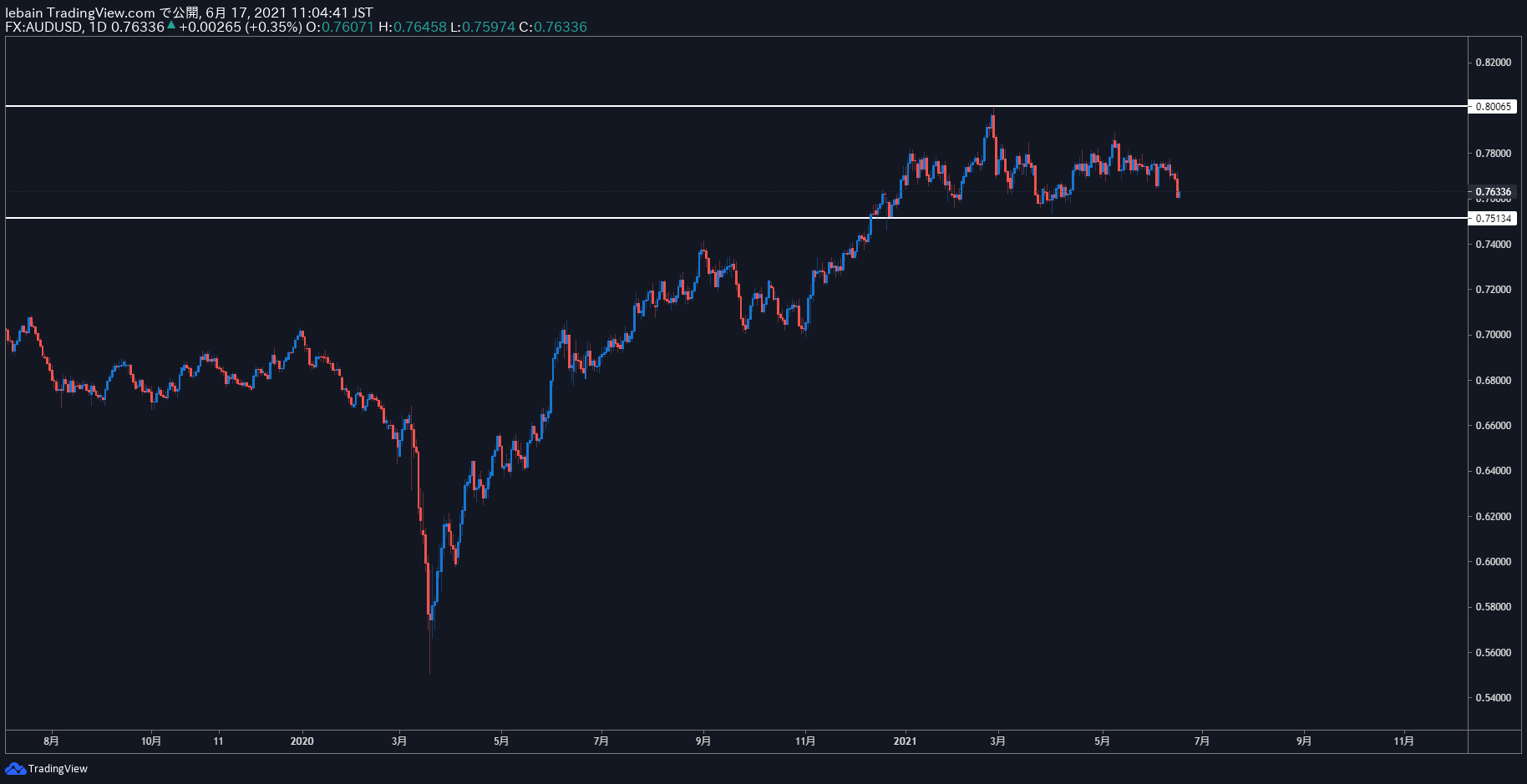
Task: Click the 0.58000 price axis label
Action: point(1493,606)
